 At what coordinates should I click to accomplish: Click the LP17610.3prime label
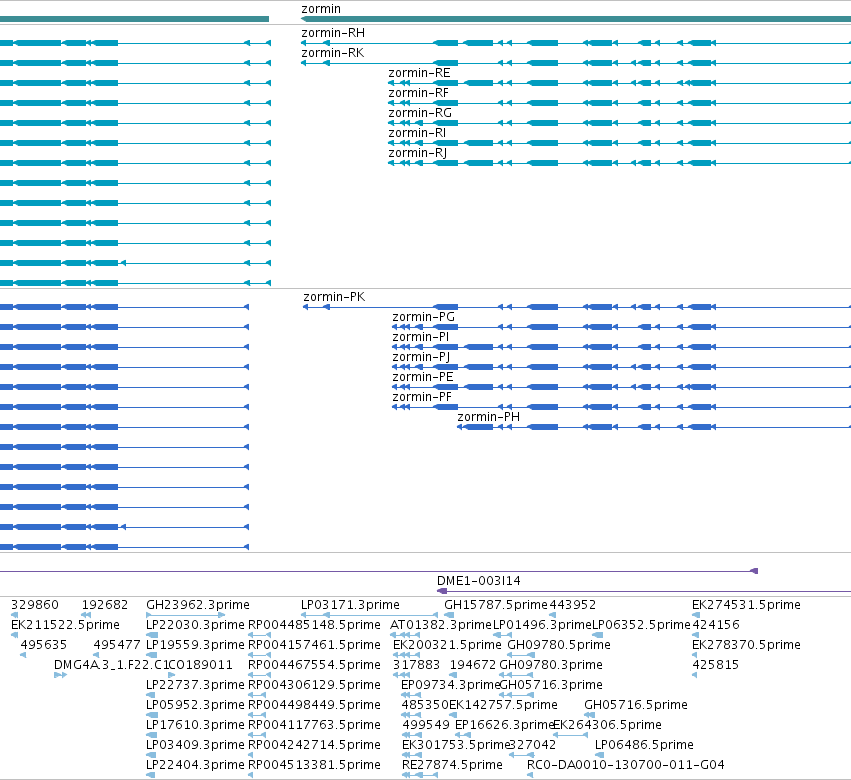195,726
